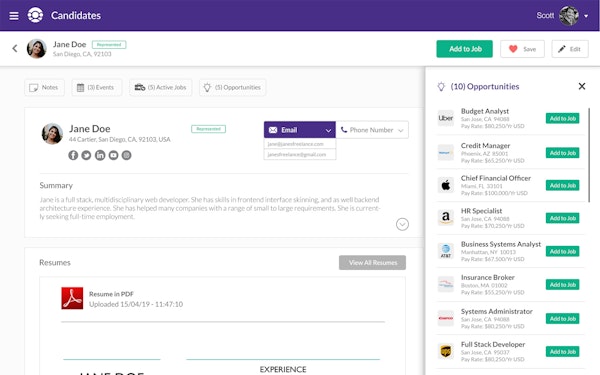Open Scott user account dropdown arrow
This screenshot has height=375, width=600.
[586, 16]
